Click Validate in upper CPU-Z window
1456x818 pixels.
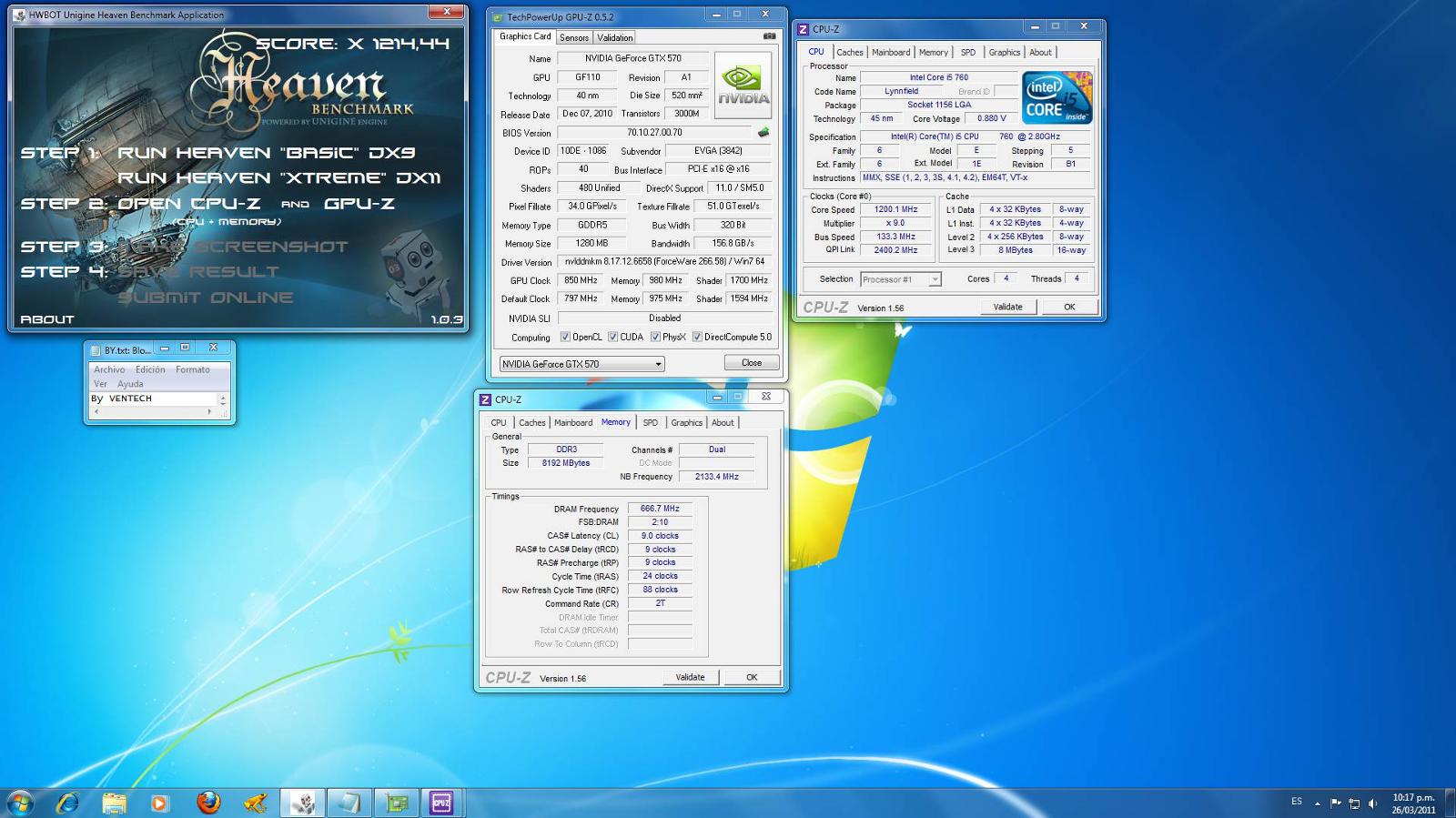point(1007,307)
